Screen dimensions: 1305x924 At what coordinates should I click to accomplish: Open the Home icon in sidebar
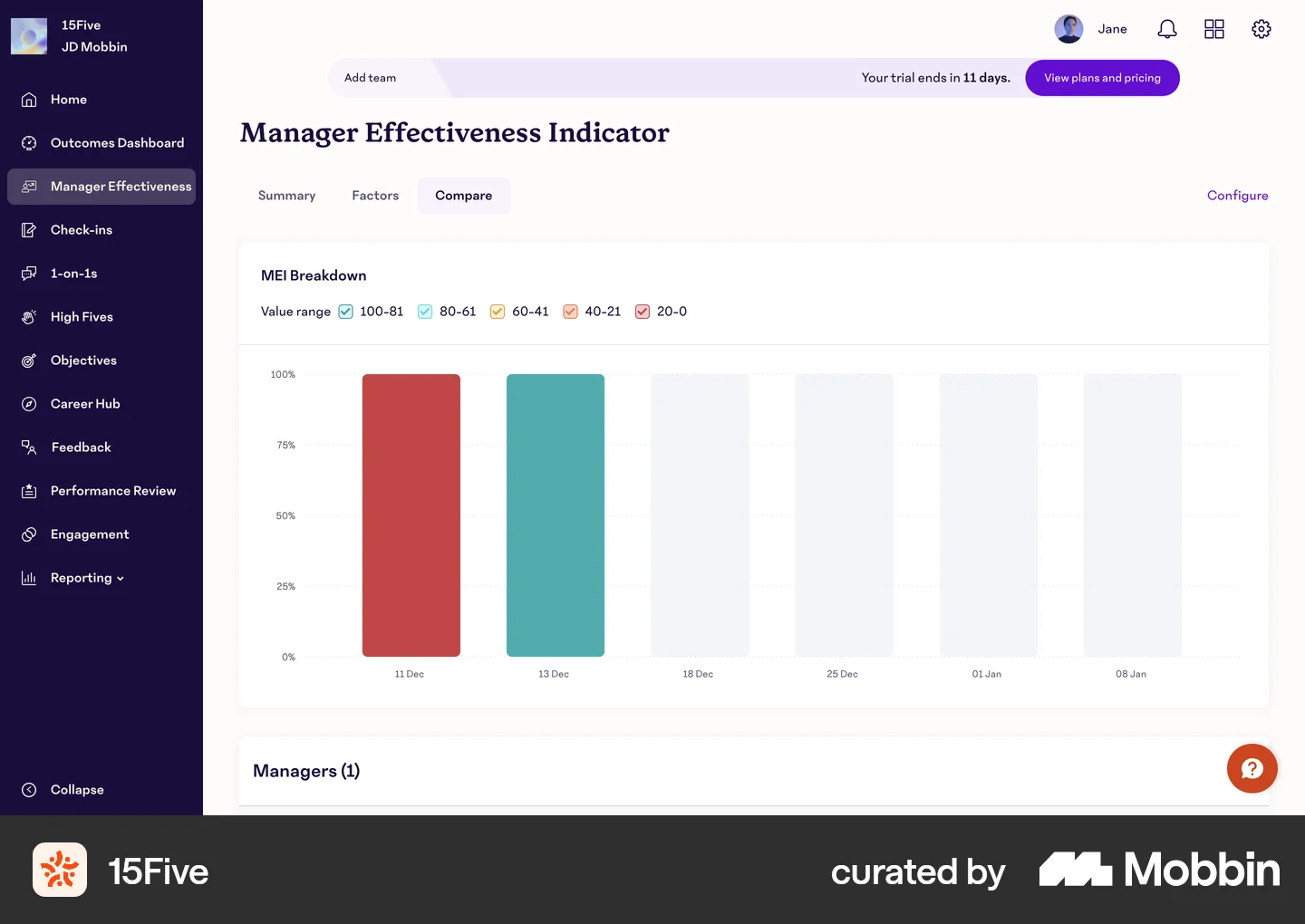tap(29, 100)
